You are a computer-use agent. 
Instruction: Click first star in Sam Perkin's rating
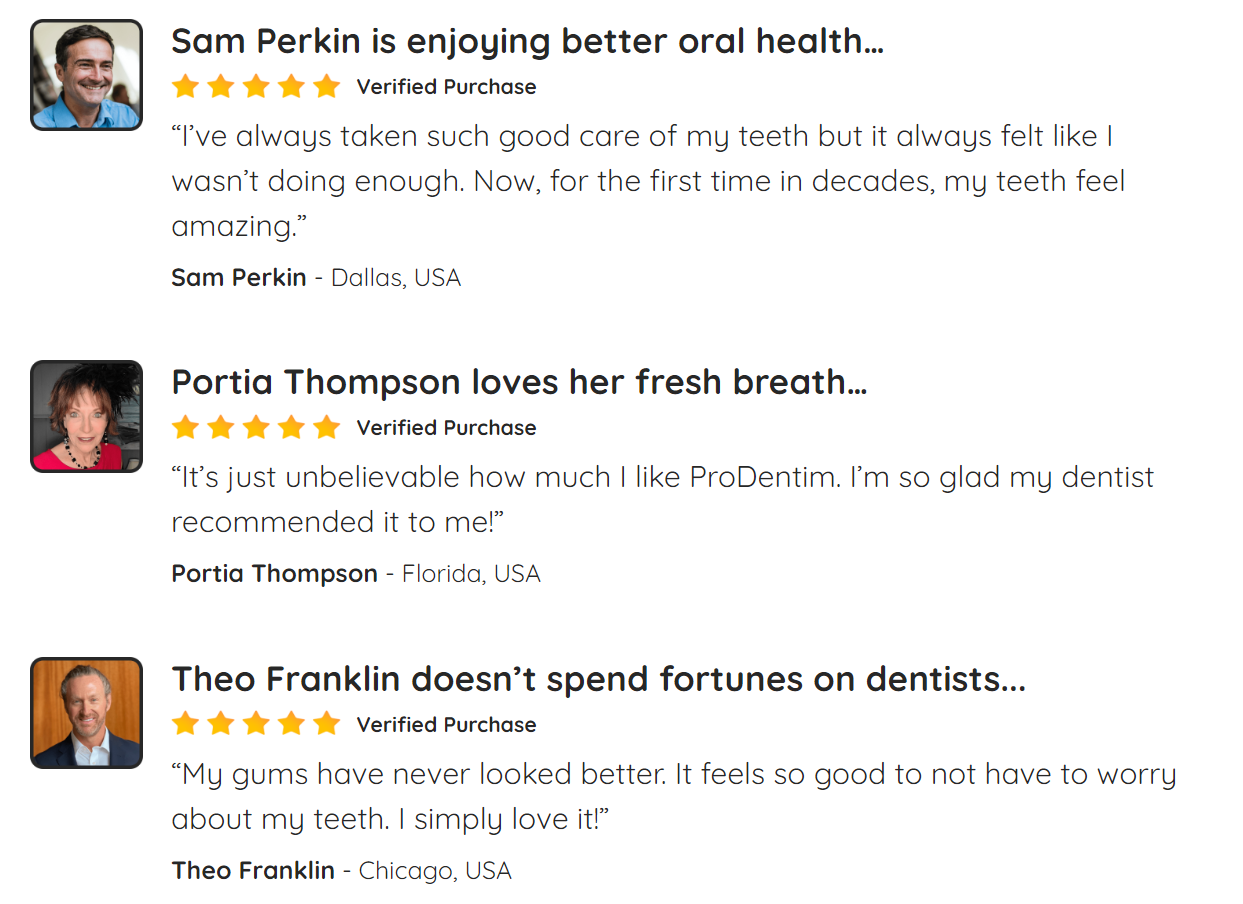(185, 86)
